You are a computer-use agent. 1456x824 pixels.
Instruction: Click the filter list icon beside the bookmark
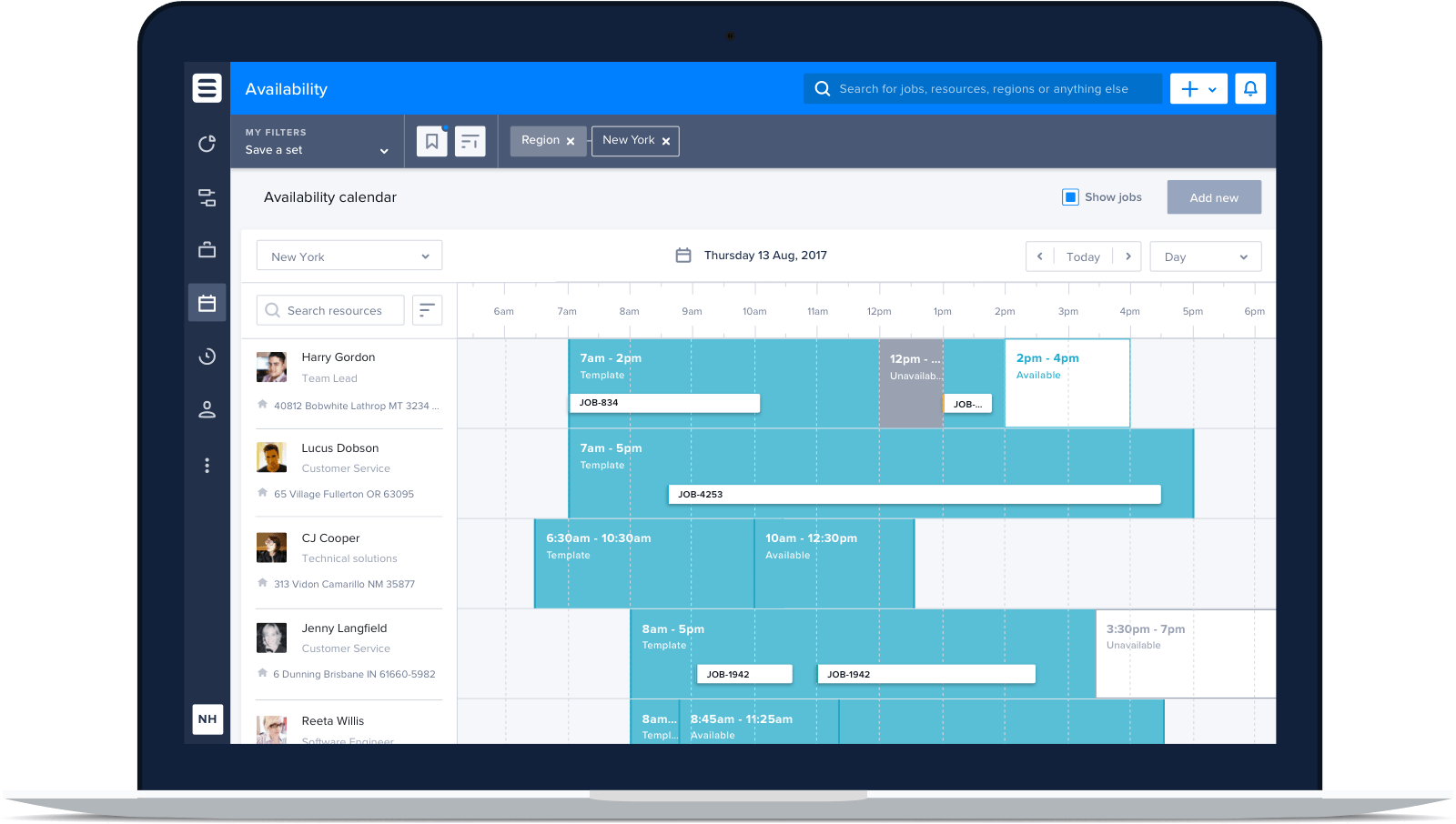pyautogui.click(x=470, y=141)
